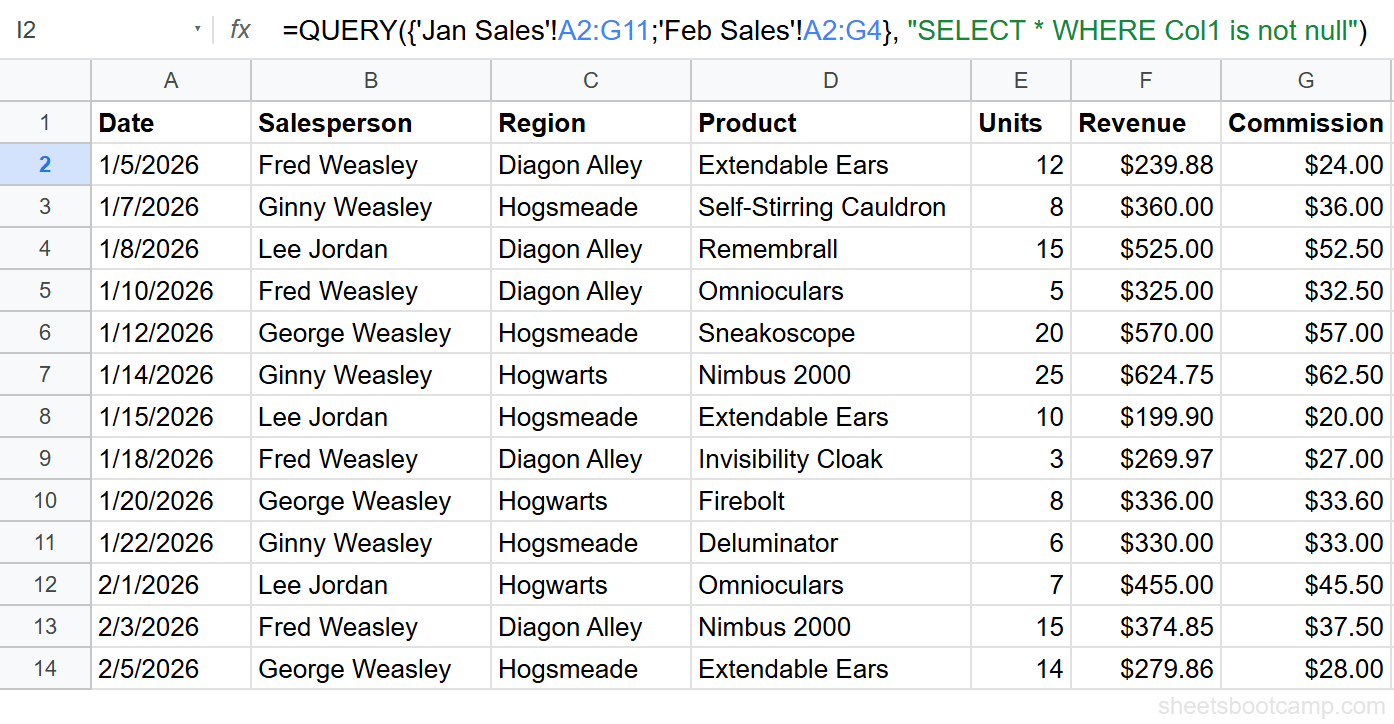Click the cell showing $624.75 revenue
Screen dimensions: 1394x724
pyautogui.click(x=1145, y=375)
